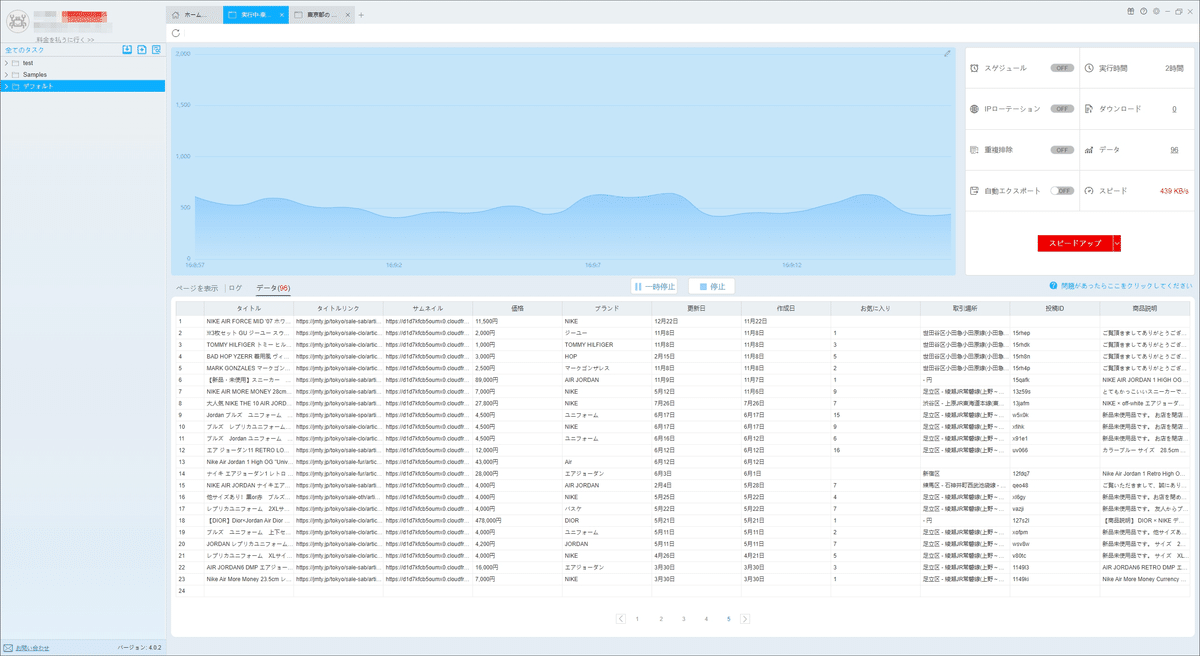Open the settings gear icon in title bar
Screen dimensions: 1200x656
[1156, 11]
